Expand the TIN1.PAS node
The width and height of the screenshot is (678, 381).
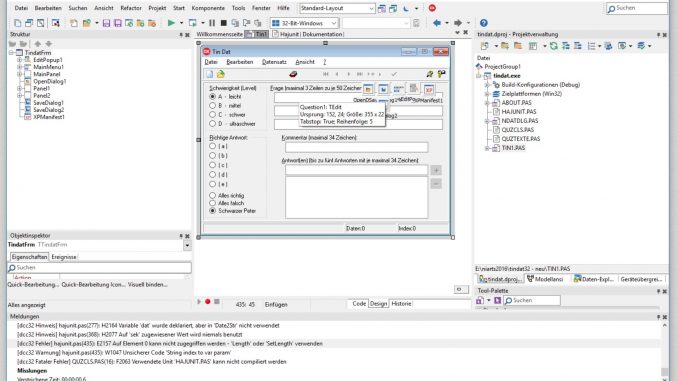(x=487, y=148)
